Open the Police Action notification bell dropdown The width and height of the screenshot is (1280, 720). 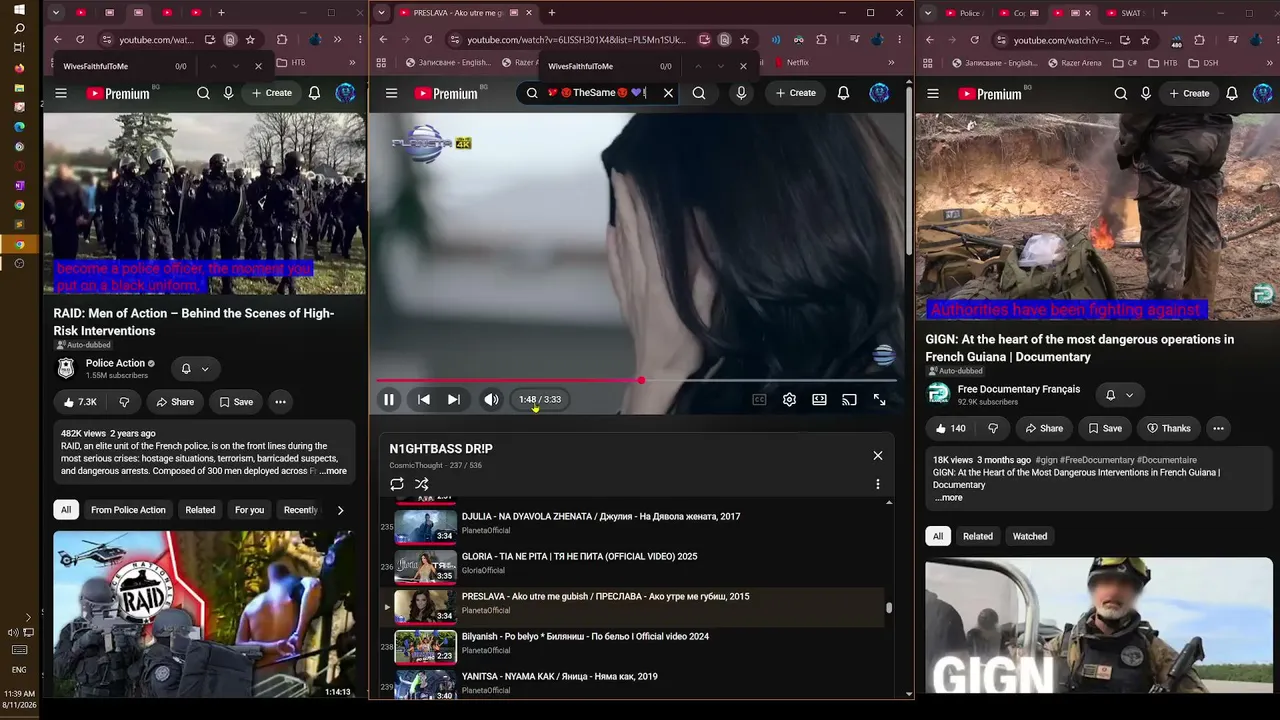(195, 369)
